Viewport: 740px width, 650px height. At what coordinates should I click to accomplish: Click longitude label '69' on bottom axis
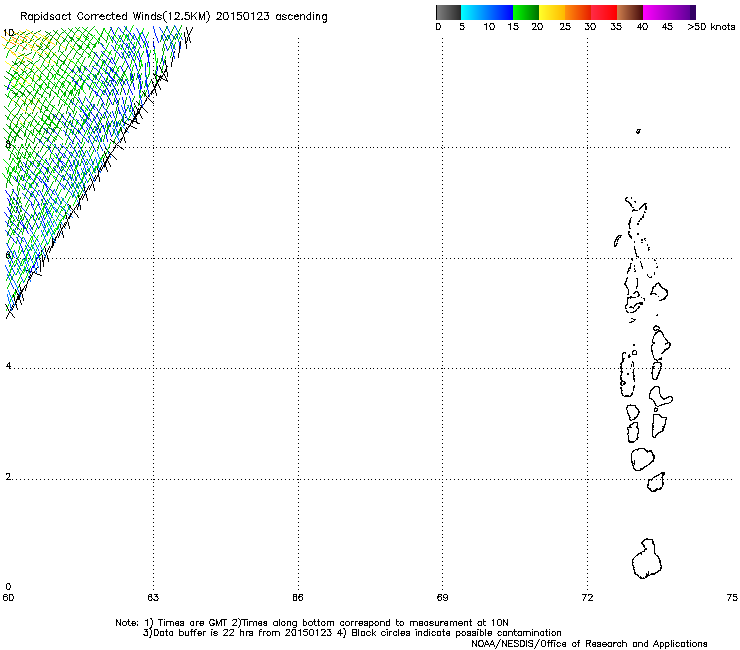click(442, 598)
